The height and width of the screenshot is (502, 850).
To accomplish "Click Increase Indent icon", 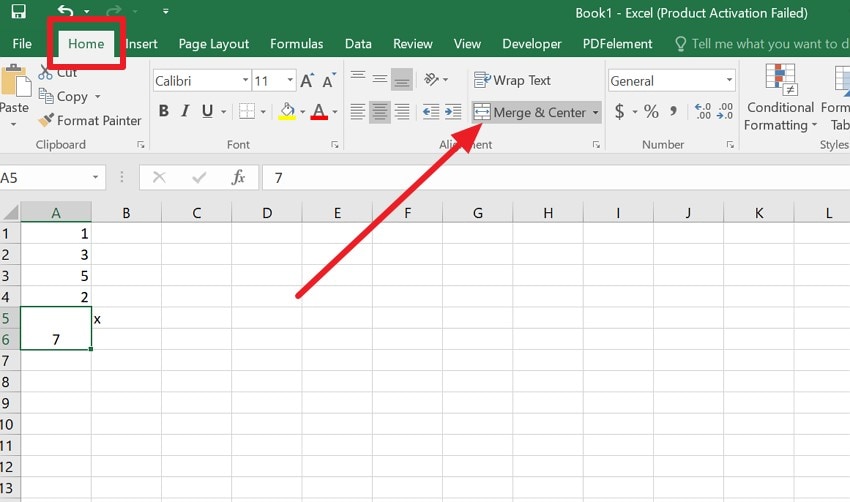I will coord(453,112).
